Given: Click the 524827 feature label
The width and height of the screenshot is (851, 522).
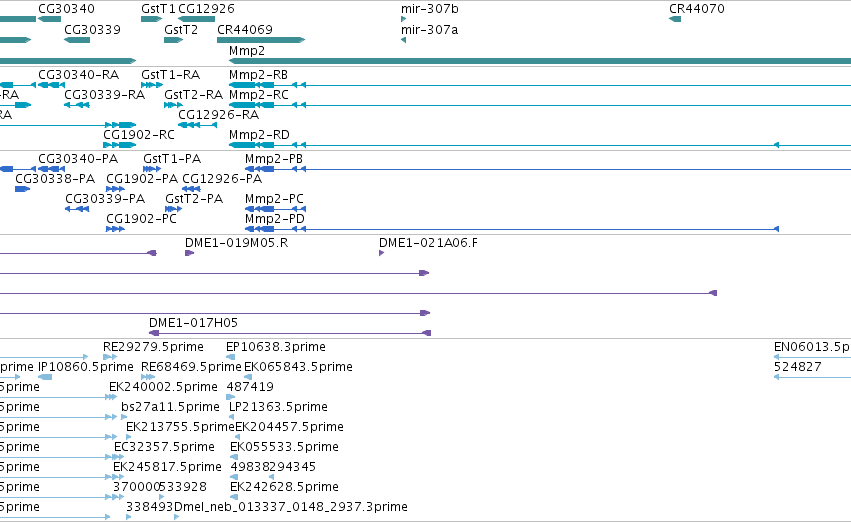Looking at the screenshot, I should [798, 367].
